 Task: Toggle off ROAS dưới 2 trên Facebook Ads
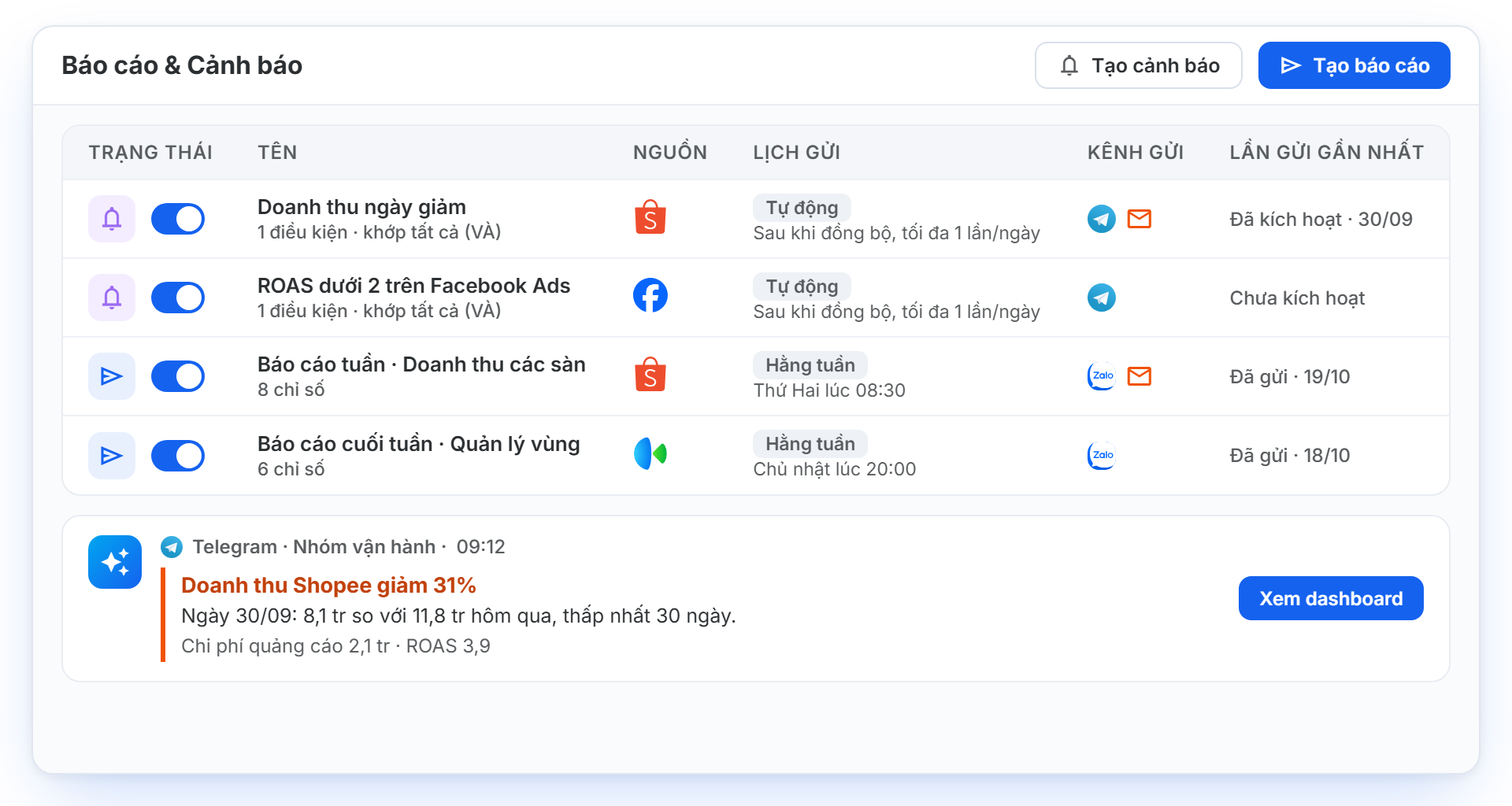click(x=178, y=298)
